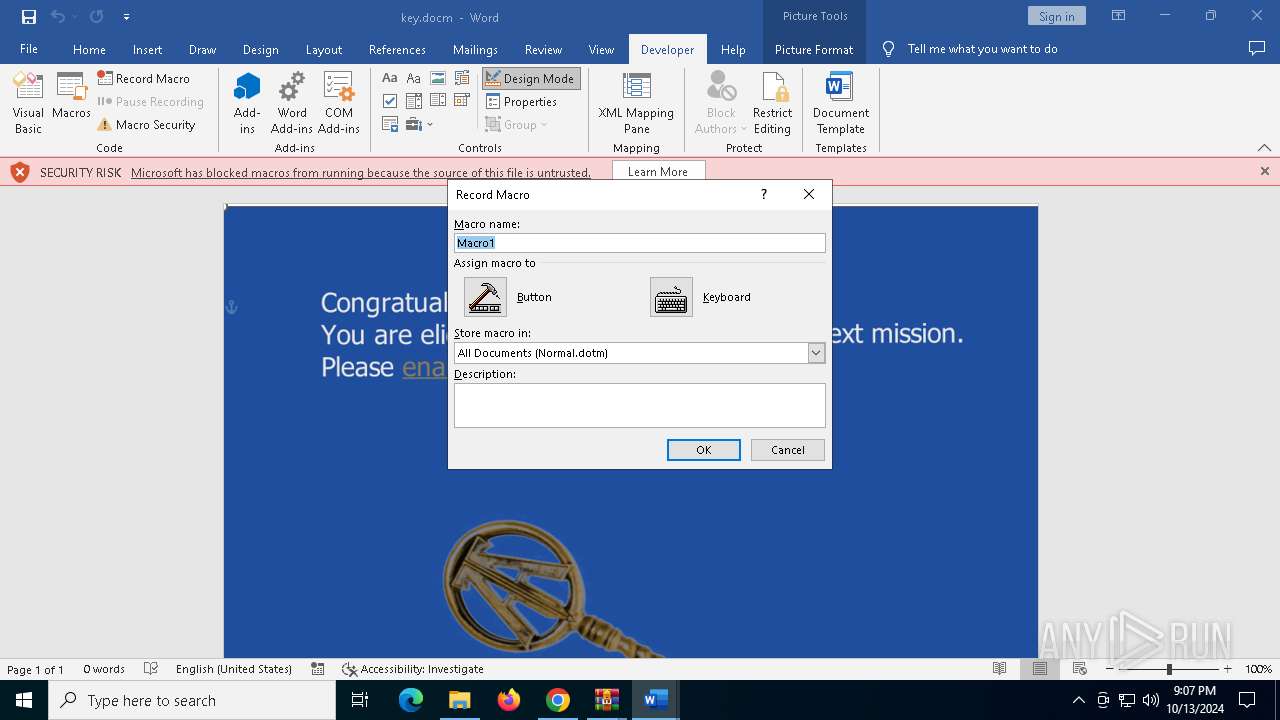Open Firefox from taskbar

pos(509,700)
